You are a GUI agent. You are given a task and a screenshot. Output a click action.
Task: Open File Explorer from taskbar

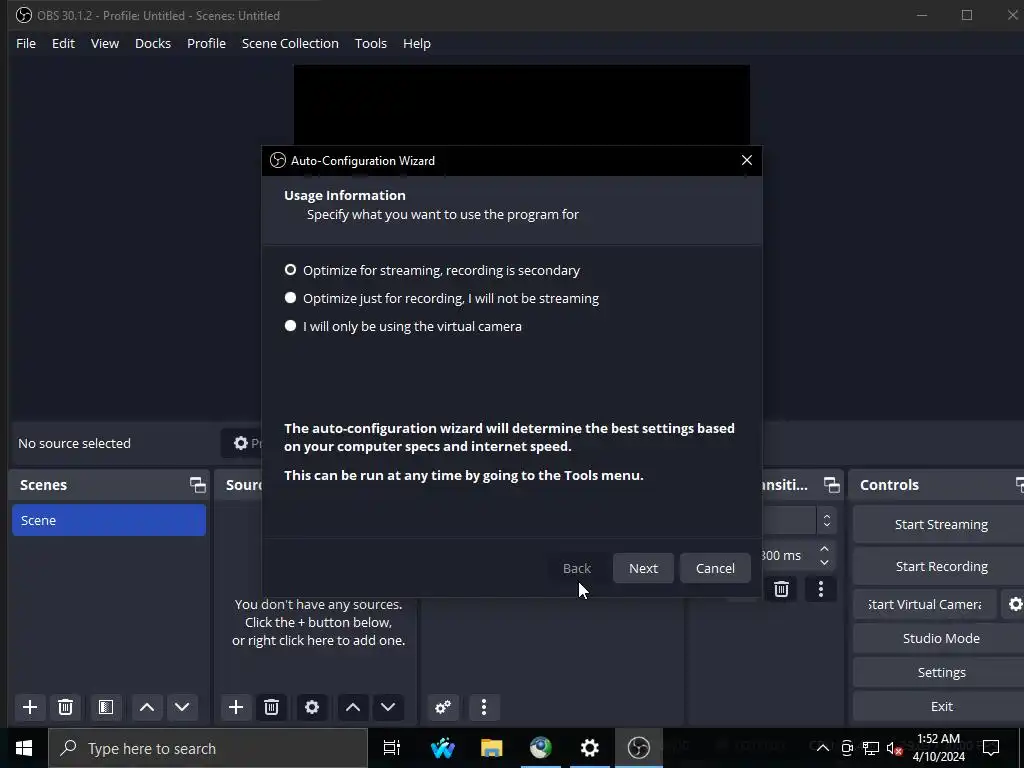[491, 748]
